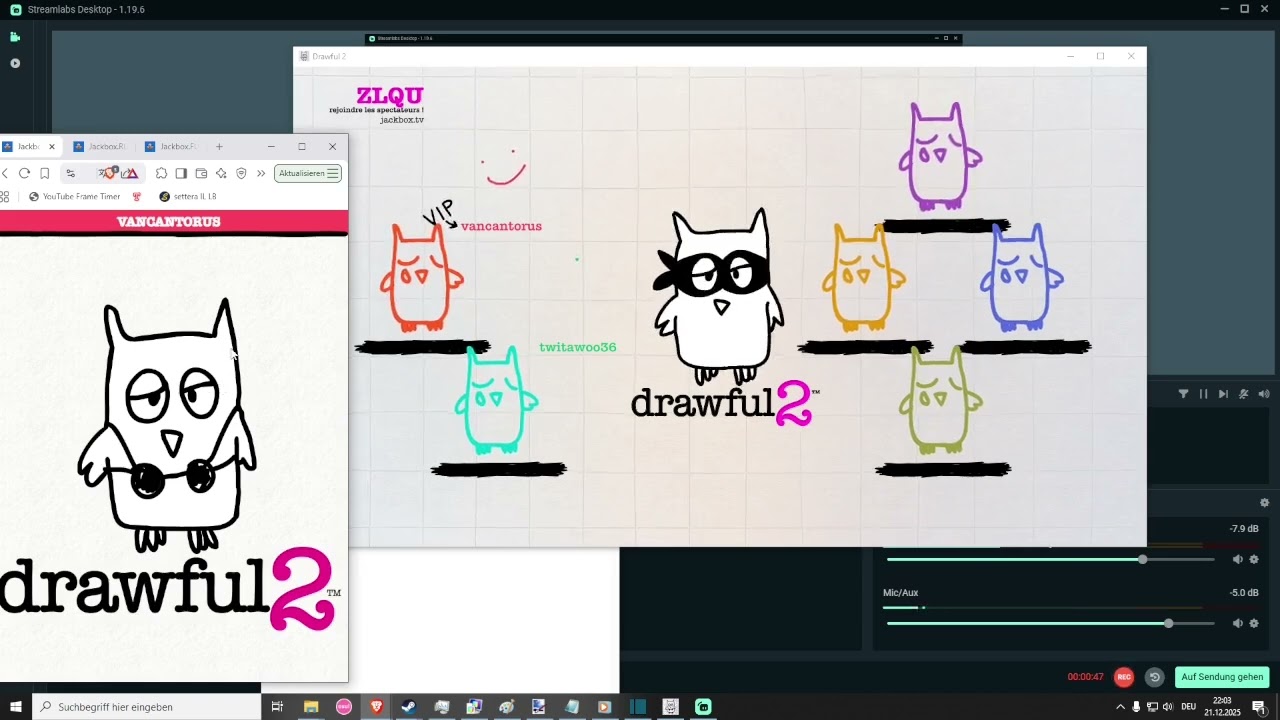Go back in the browser
Viewport: 1280px width, 720px height.
tap(5, 173)
